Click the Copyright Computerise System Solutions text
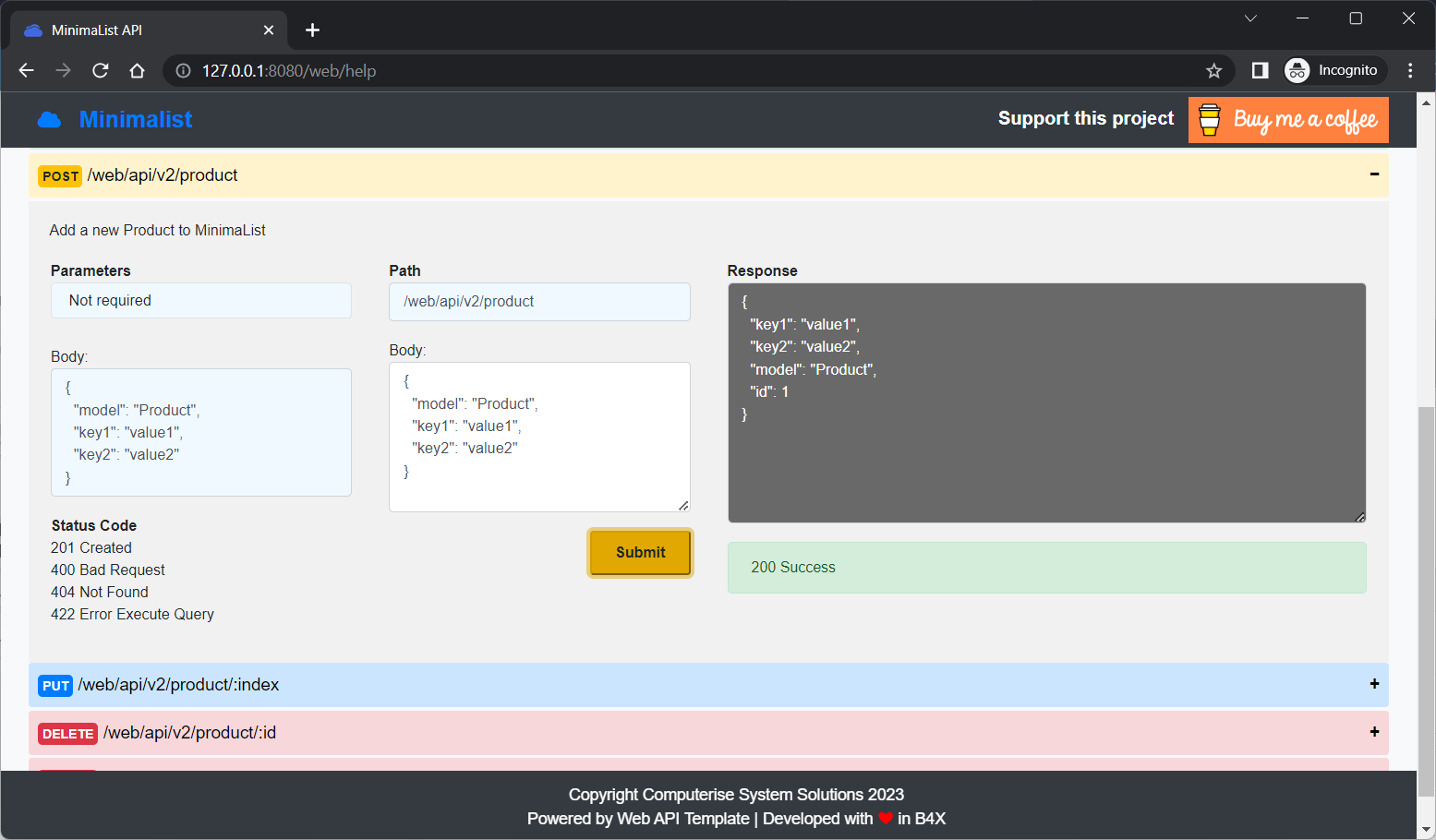Screen dimensions: 1436x840 [x=736, y=795]
